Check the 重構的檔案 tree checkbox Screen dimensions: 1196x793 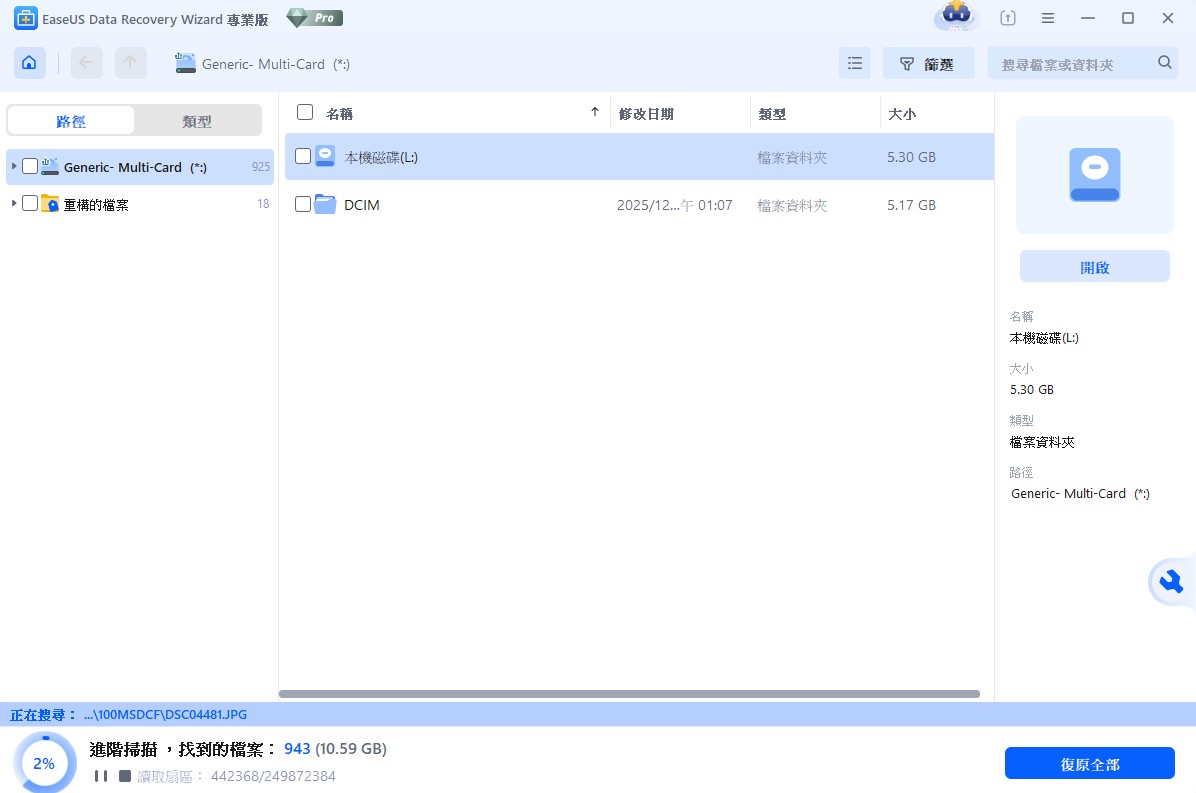pos(30,204)
